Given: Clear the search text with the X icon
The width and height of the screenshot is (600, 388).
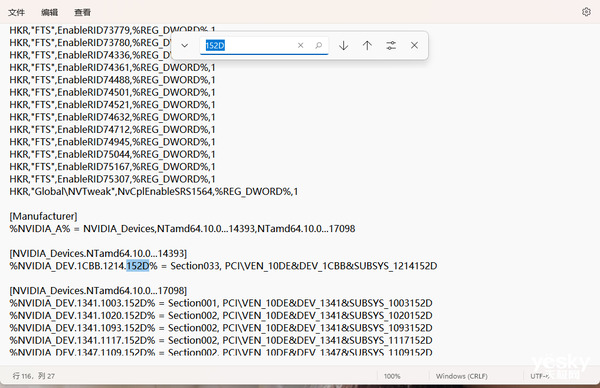Looking at the screenshot, I should 300,46.
